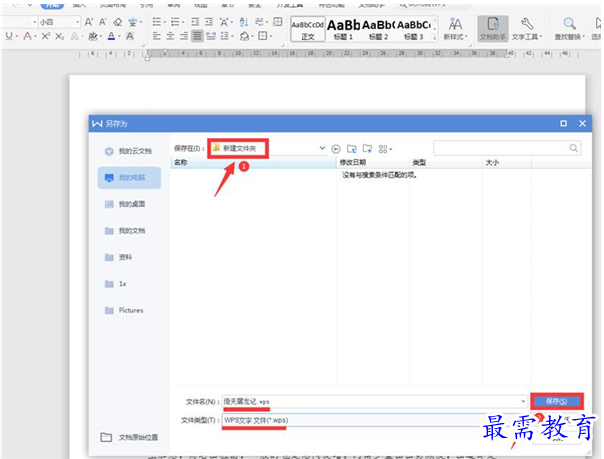604x459 pixels.
Task: Click the text highlight color icon
Action: [92, 36]
